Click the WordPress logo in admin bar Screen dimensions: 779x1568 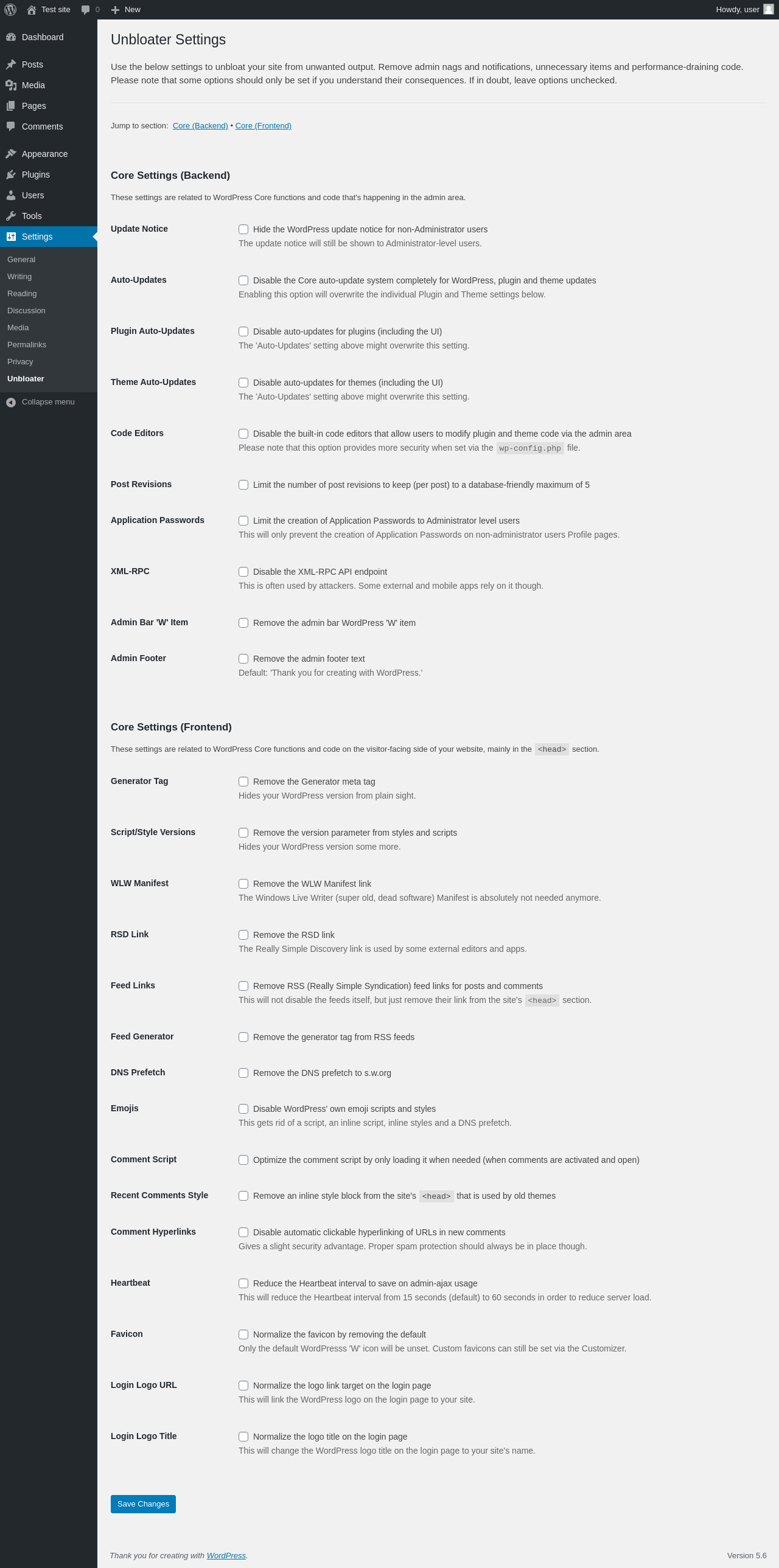click(10, 10)
